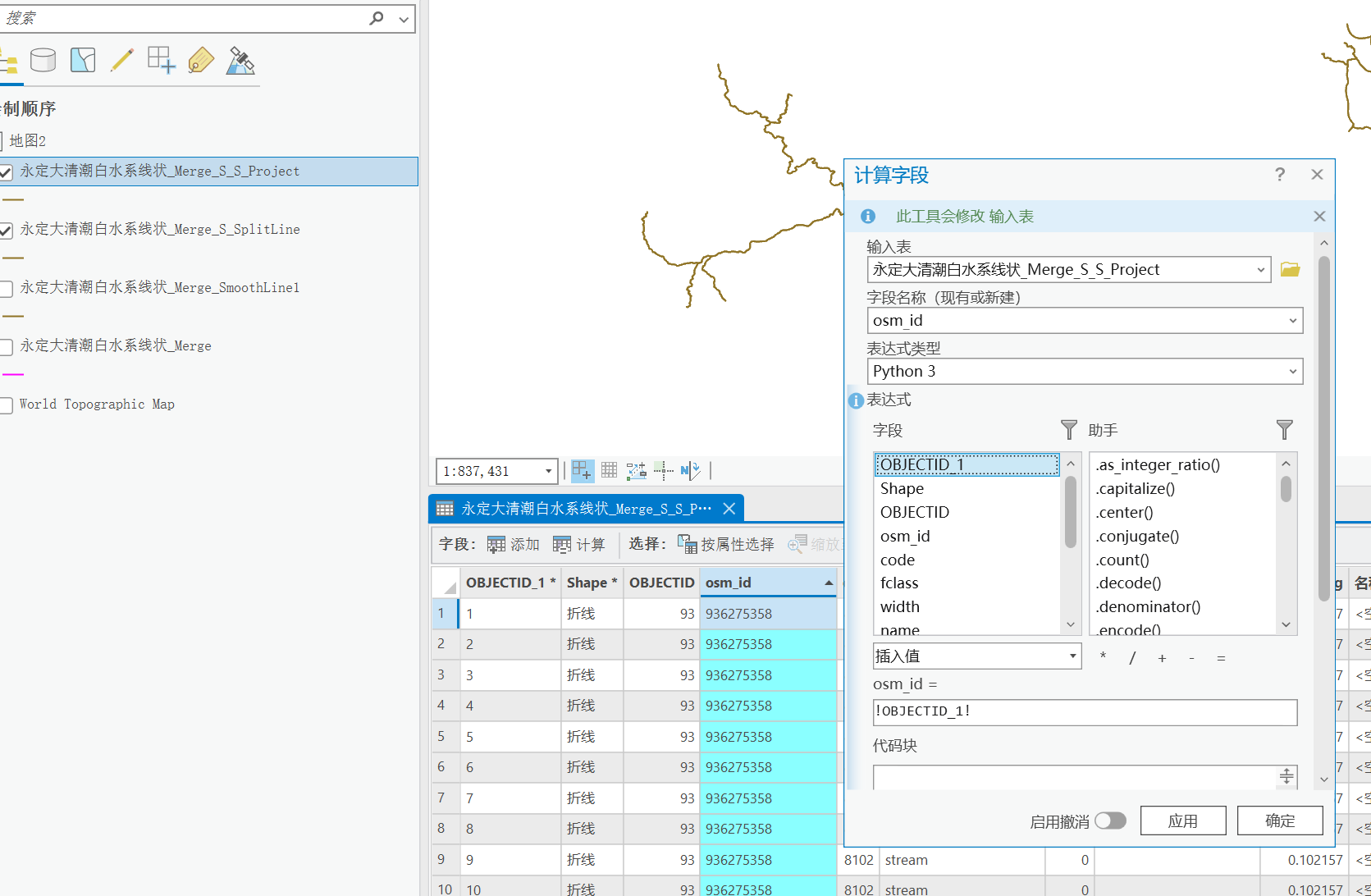Toggle World Topographic Map basemap visibility
1371x896 pixels.
coord(6,405)
